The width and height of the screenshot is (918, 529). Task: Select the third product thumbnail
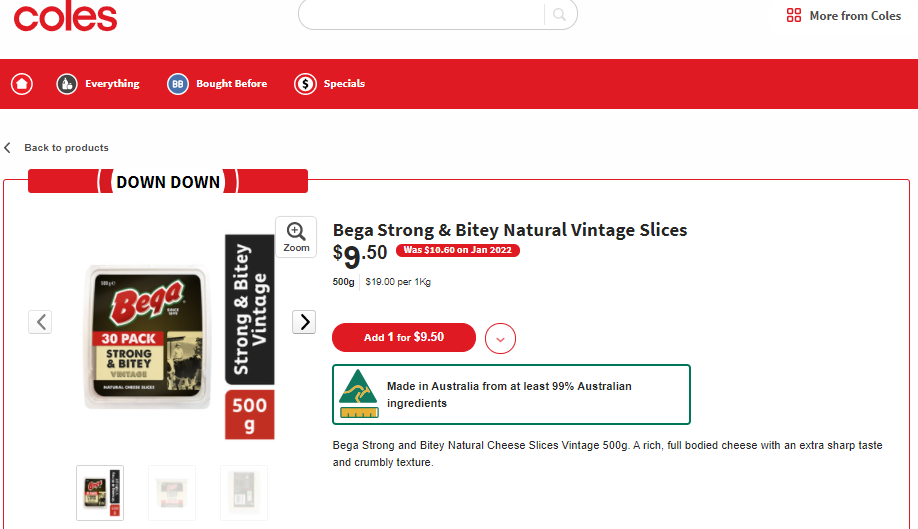point(244,493)
